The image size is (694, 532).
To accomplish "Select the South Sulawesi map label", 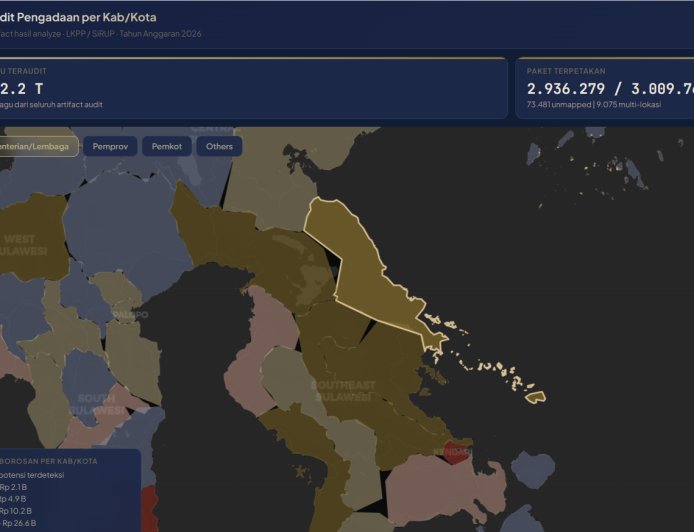I will click(x=97, y=404).
